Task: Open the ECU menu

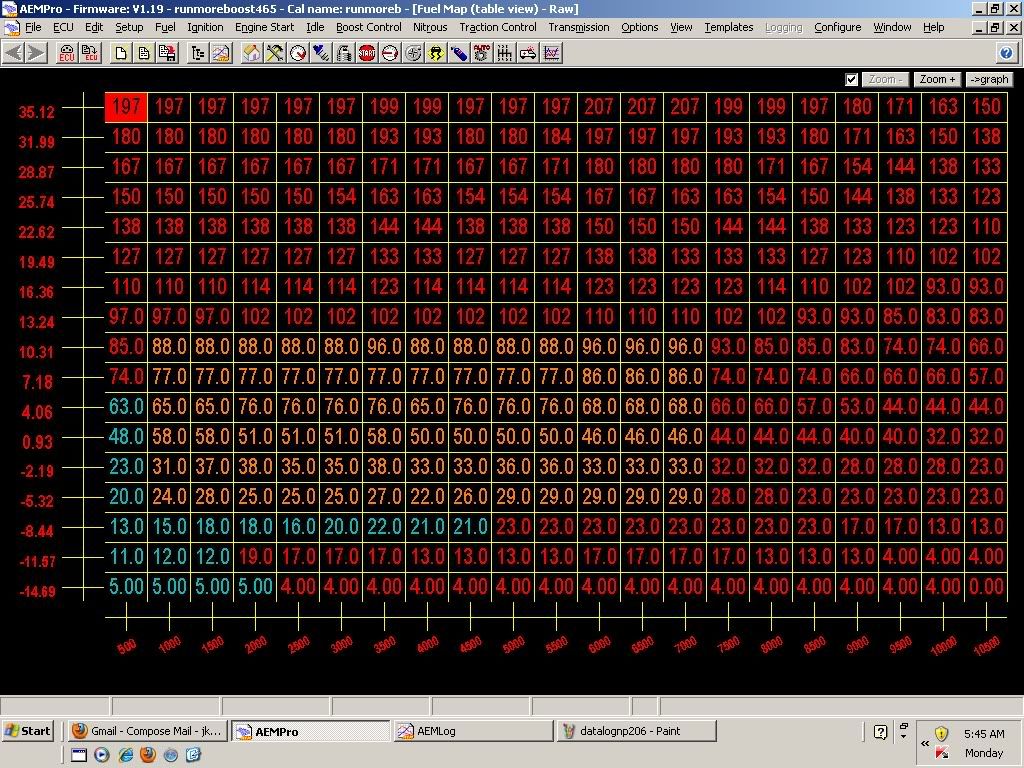Action: coord(63,27)
